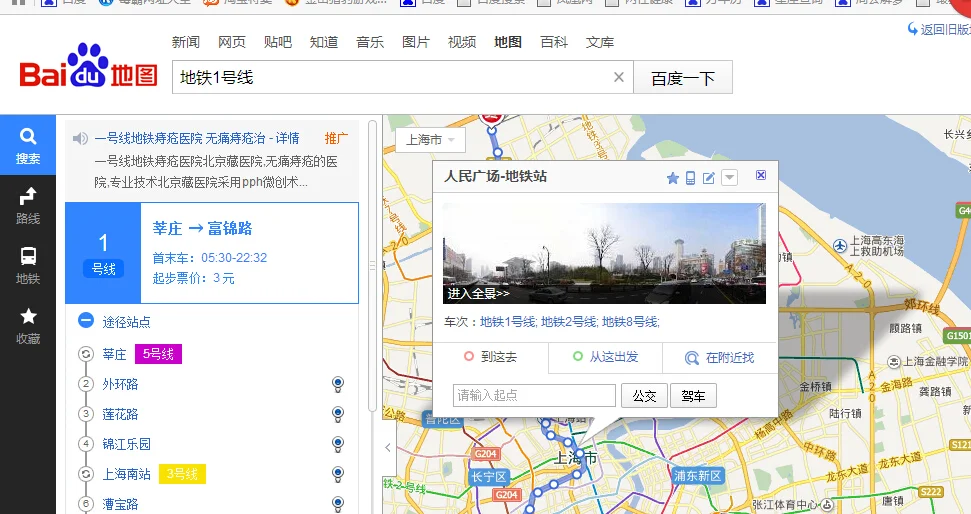971x514 pixels.
Task: Click the speaker icon beside the ad
Action: [x=80, y=138]
